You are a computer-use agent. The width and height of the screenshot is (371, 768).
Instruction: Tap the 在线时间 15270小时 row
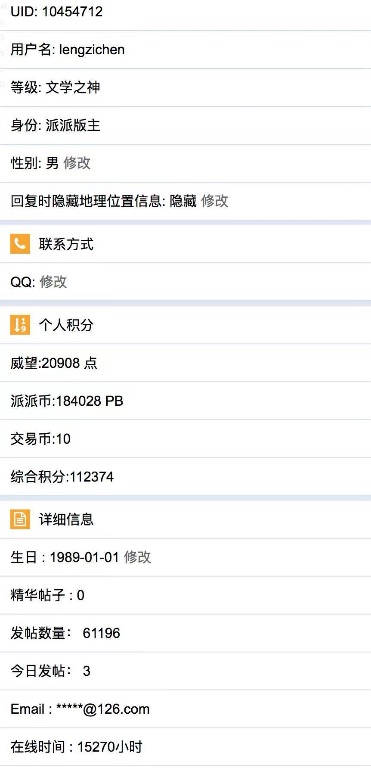pyautogui.click(x=185, y=747)
